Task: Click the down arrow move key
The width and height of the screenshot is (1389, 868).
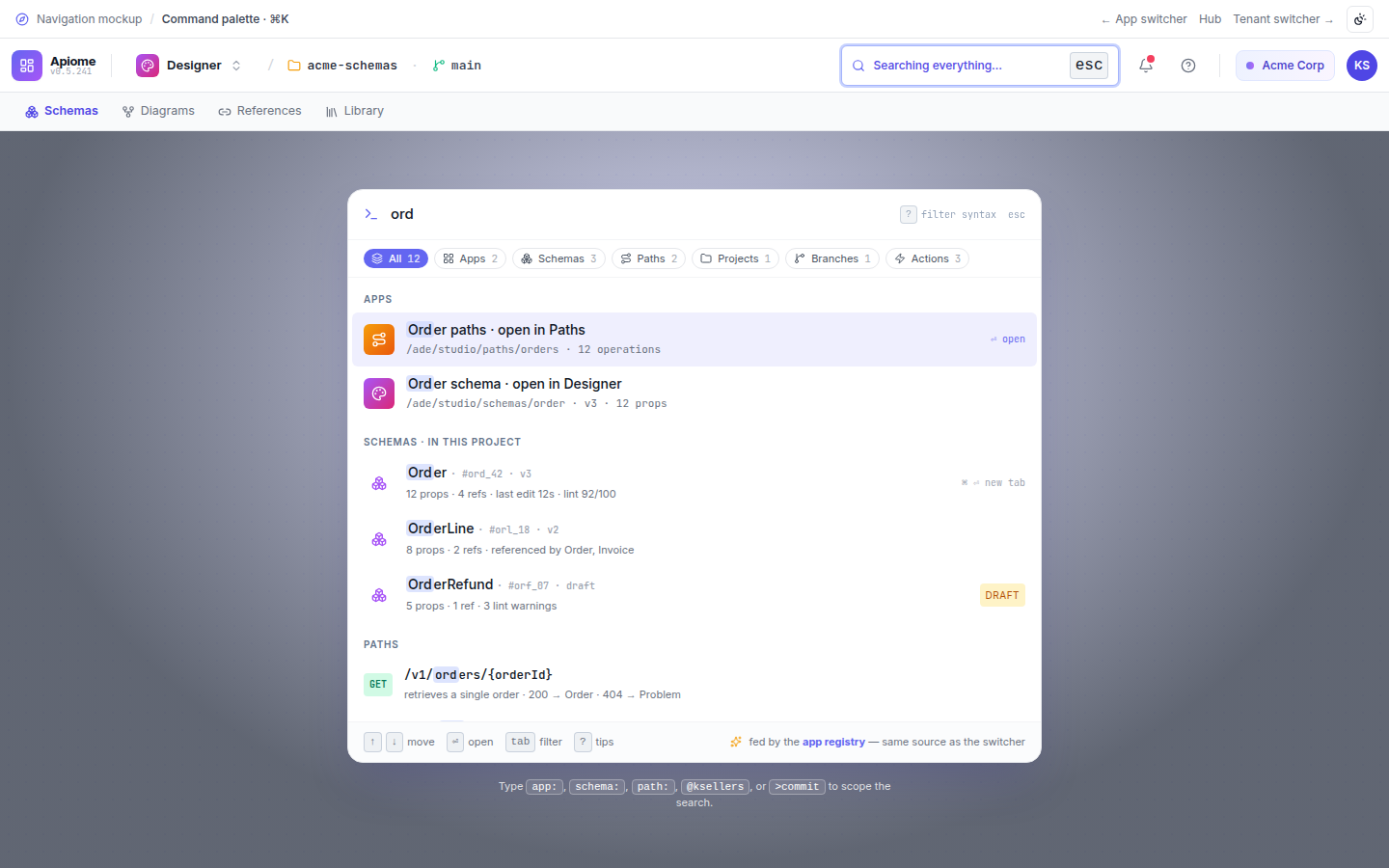Action: pyautogui.click(x=395, y=742)
